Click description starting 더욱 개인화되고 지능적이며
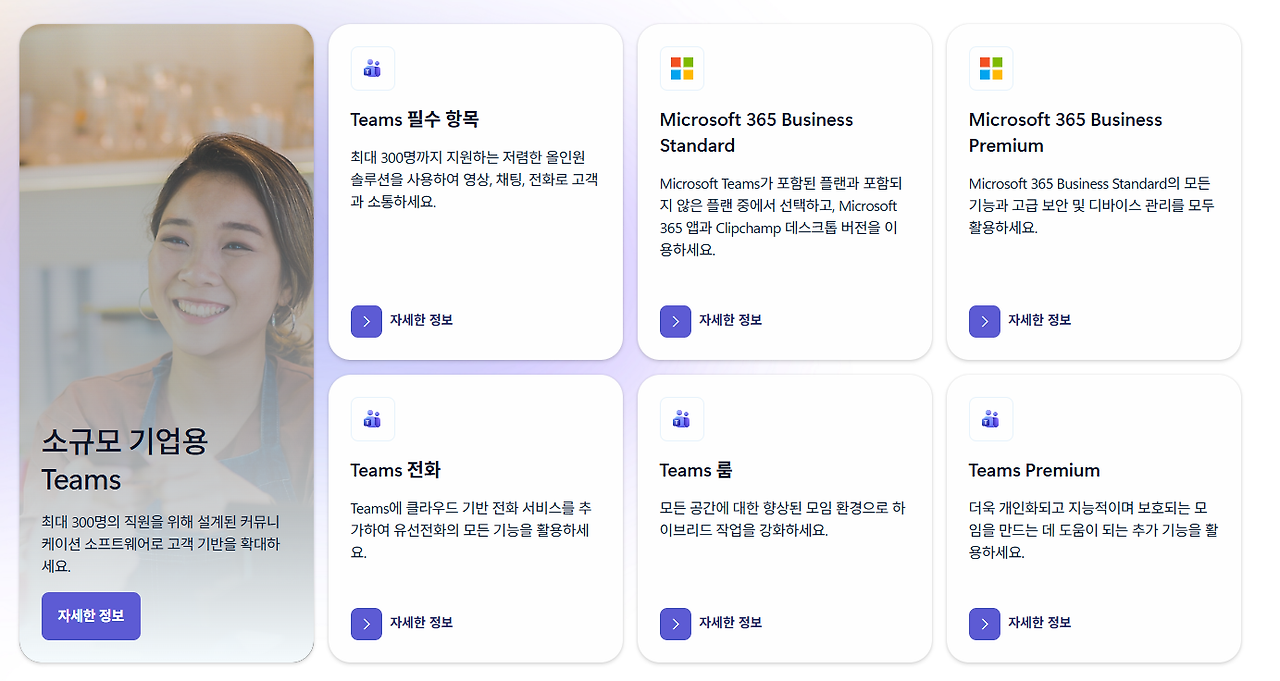The height and width of the screenshot is (681, 1280). click(x=1094, y=530)
